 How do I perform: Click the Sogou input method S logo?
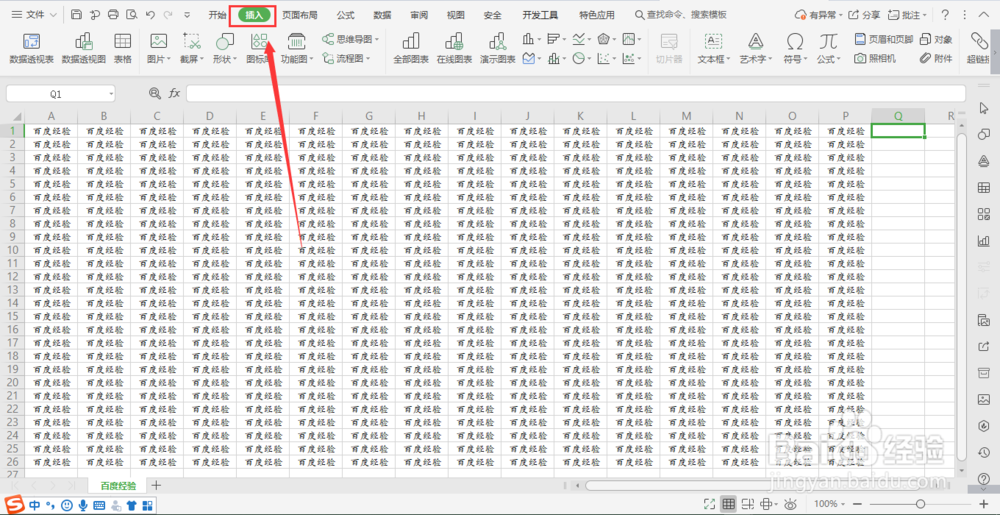point(14,505)
